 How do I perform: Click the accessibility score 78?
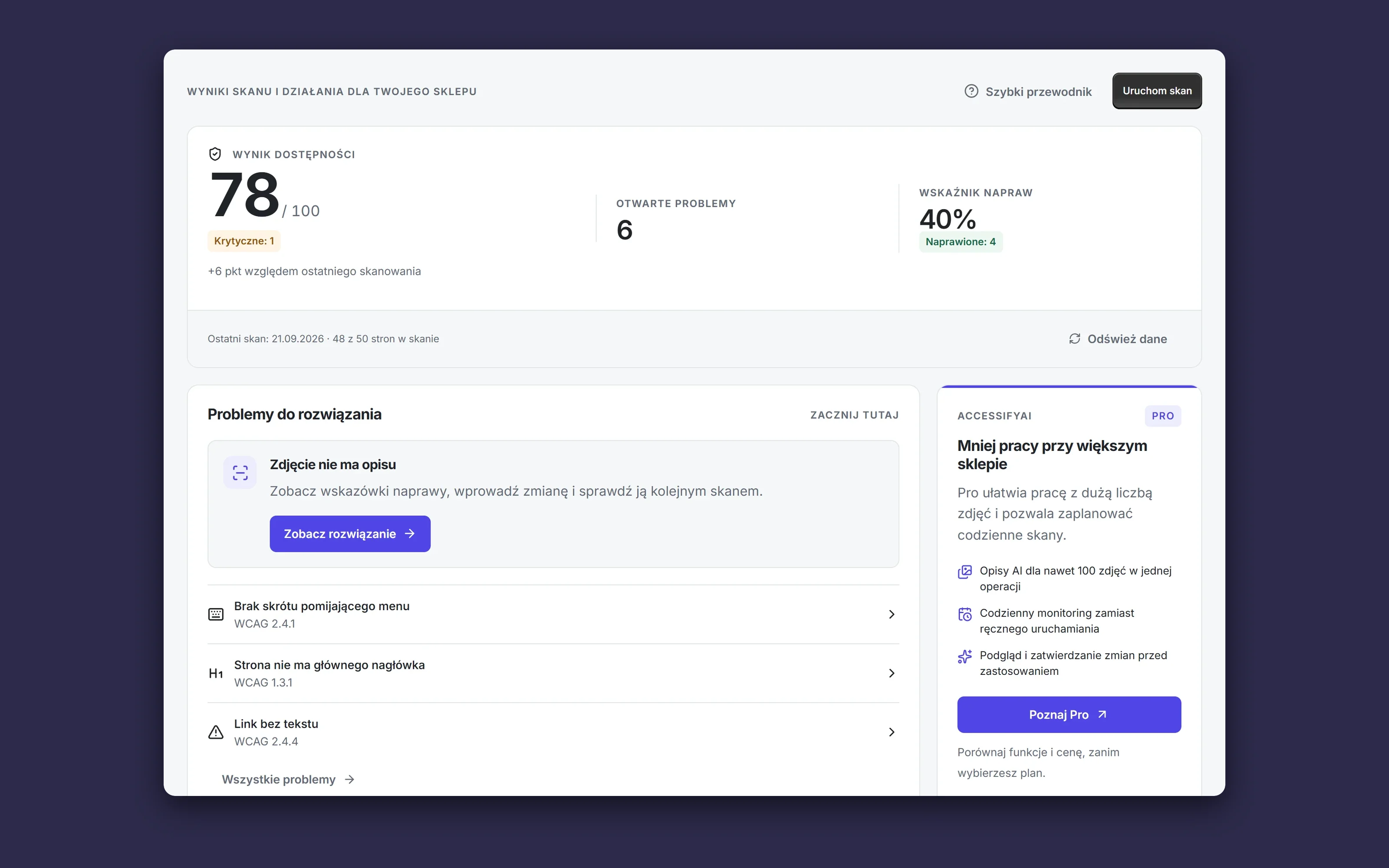coord(245,195)
